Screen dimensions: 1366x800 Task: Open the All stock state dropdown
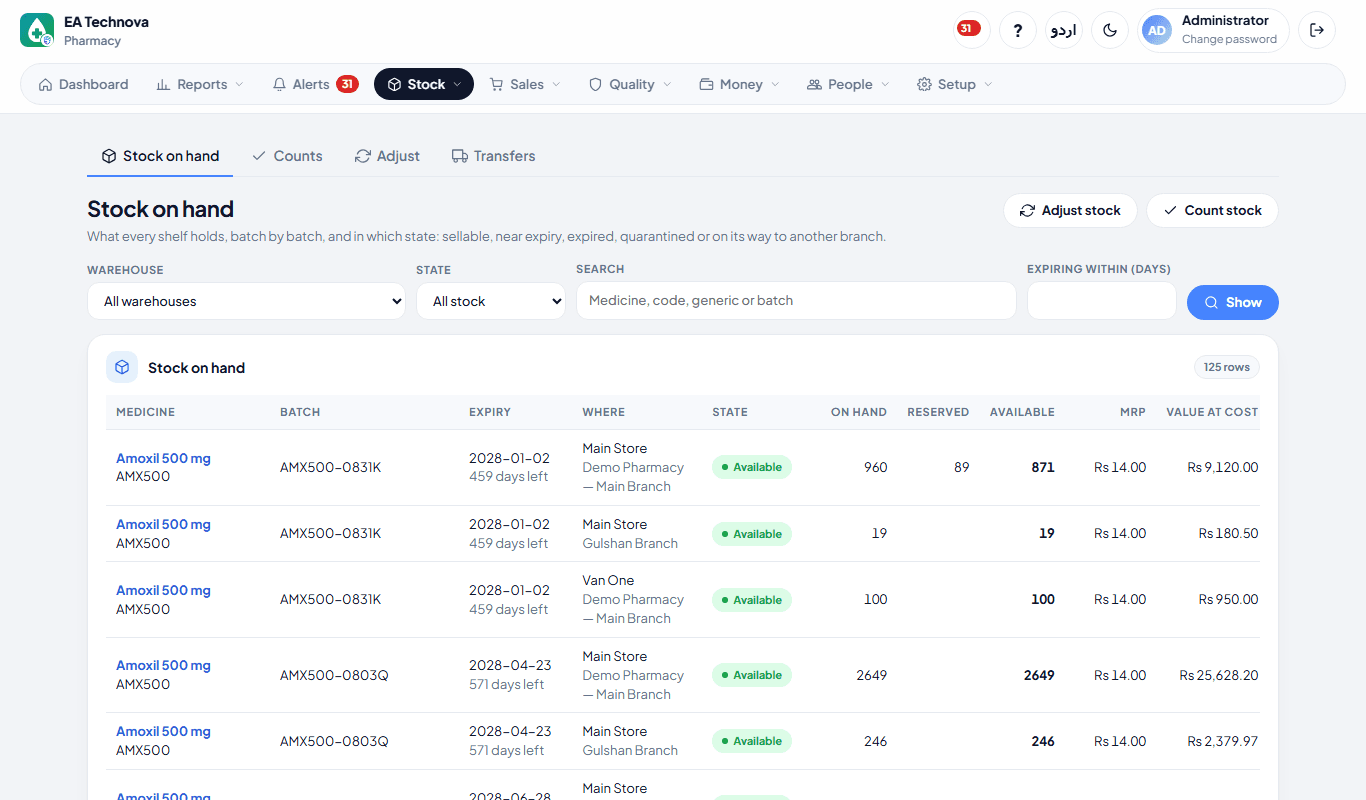pyautogui.click(x=491, y=301)
